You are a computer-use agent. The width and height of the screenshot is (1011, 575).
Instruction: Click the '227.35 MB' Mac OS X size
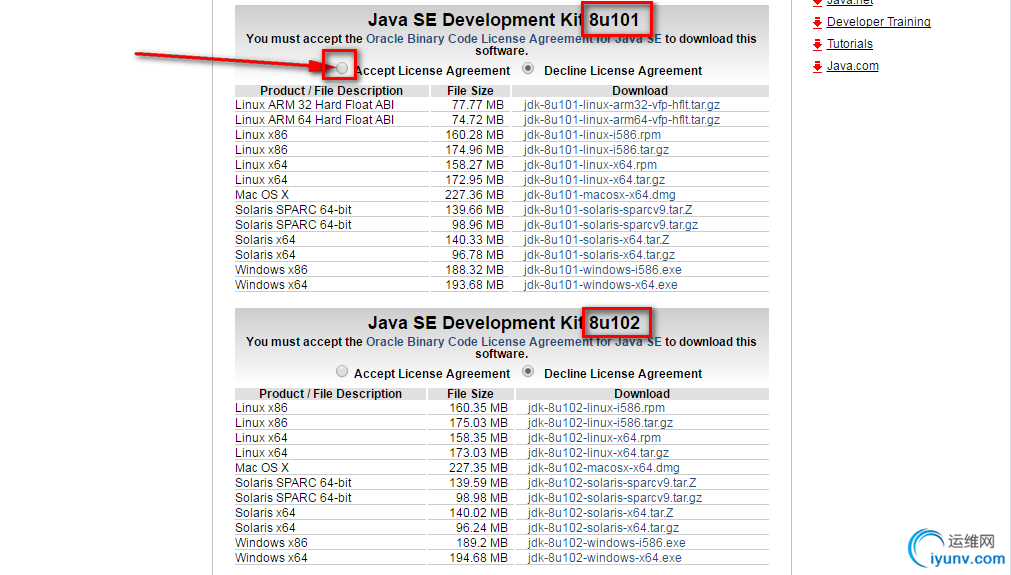coord(478,467)
